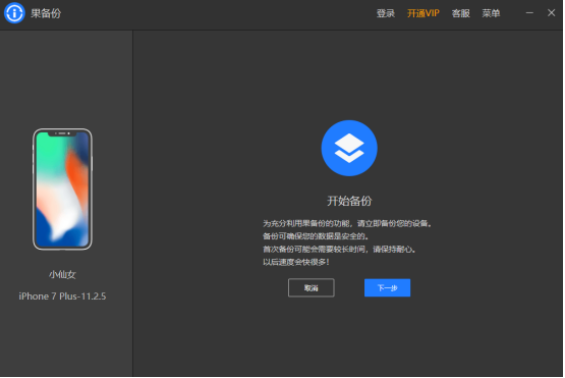This screenshot has width=565, height=378.
Task: Open the 登录 login menu item
Action: click(x=386, y=14)
